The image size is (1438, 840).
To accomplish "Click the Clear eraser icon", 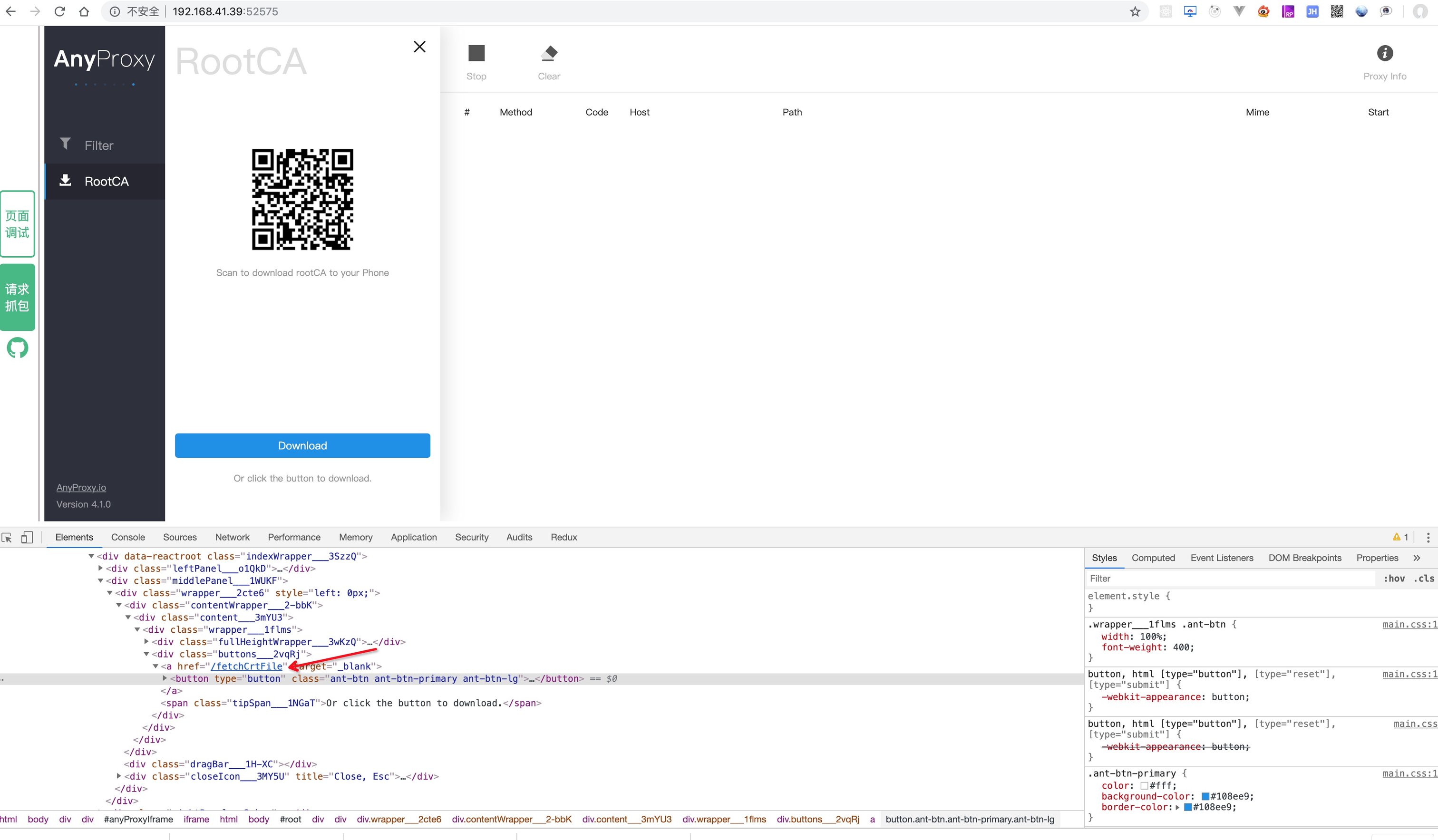I will pyautogui.click(x=548, y=54).
